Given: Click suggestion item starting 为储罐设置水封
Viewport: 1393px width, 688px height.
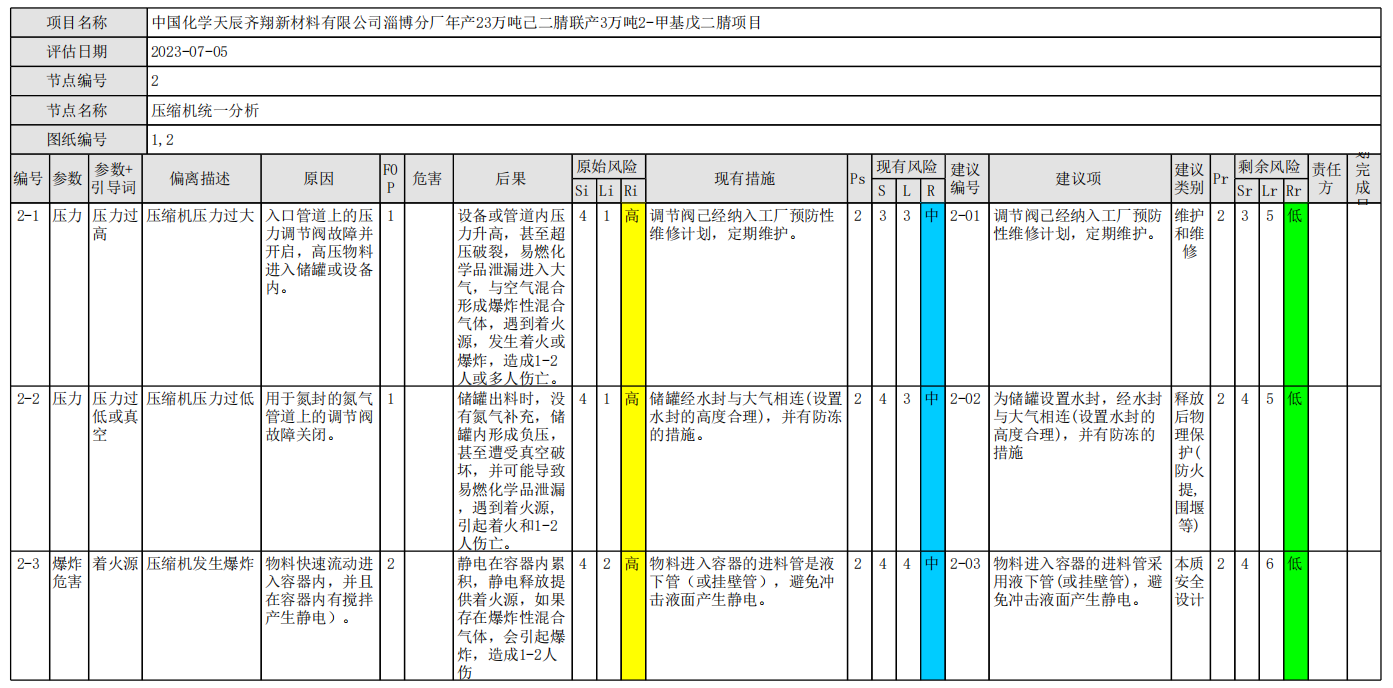Looking at the screenshot, I should (1079, 466).
